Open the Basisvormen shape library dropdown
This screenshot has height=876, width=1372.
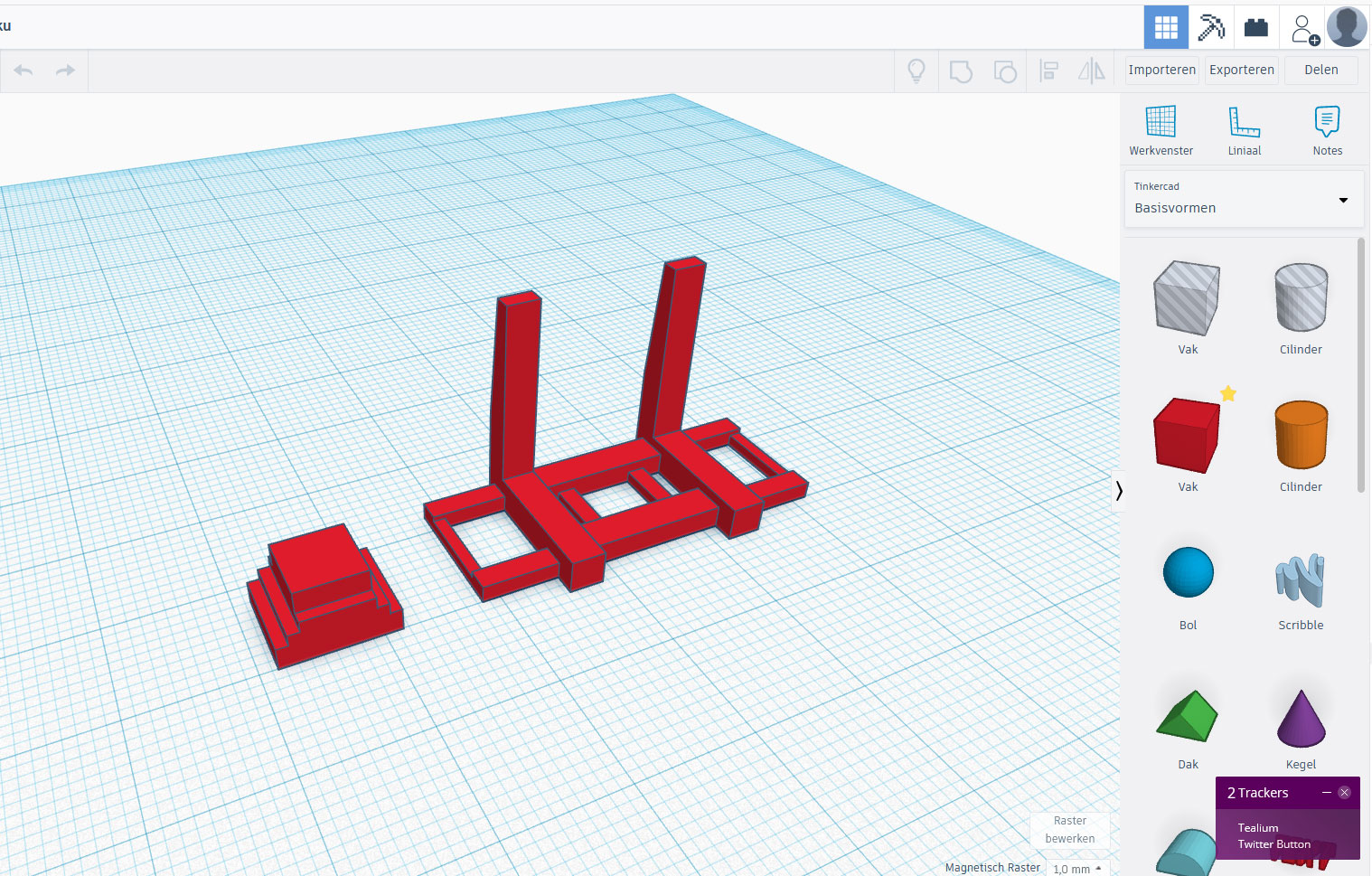point(1244,199)
